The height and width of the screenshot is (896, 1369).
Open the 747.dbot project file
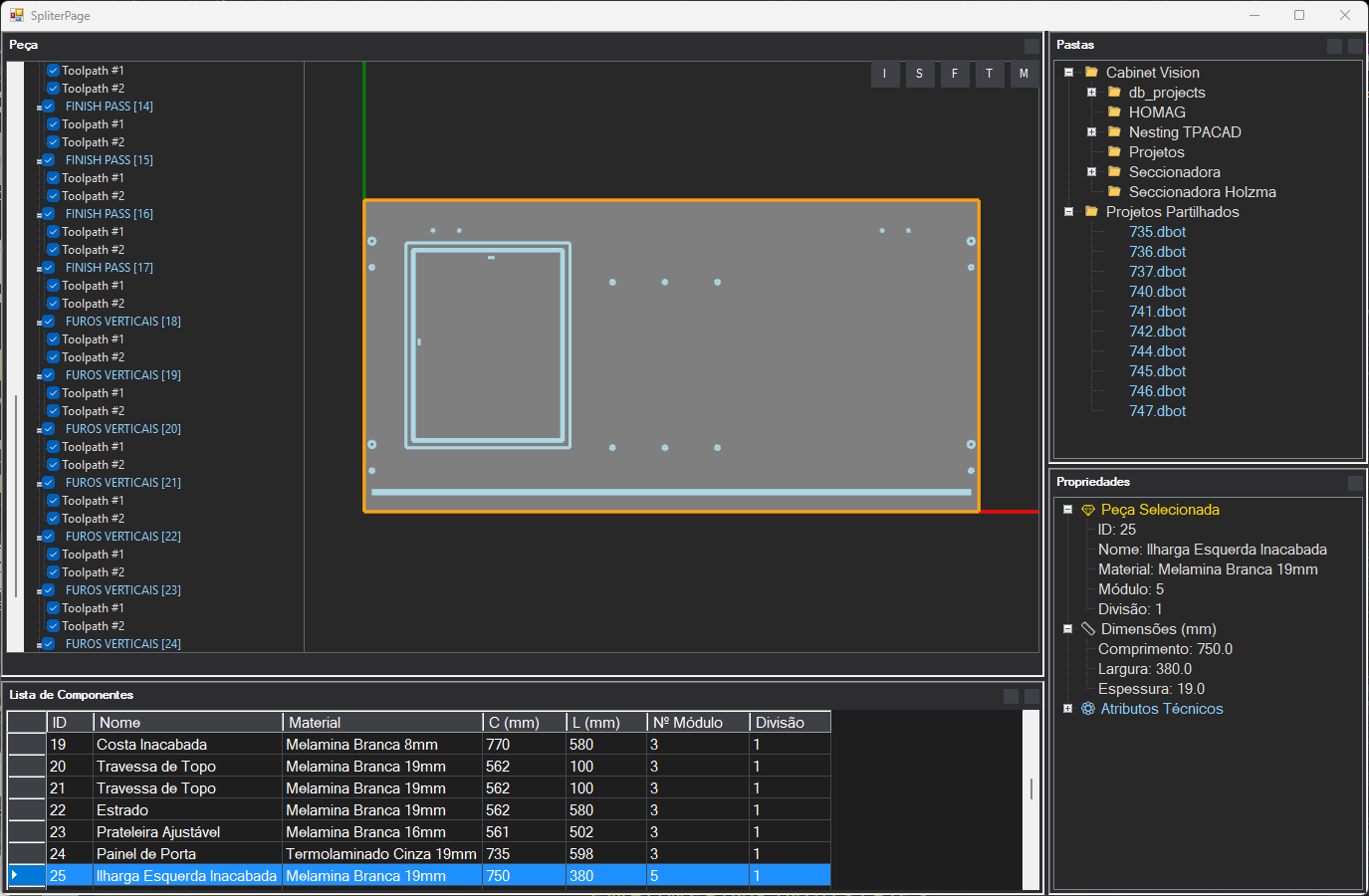click(1157, 411)
